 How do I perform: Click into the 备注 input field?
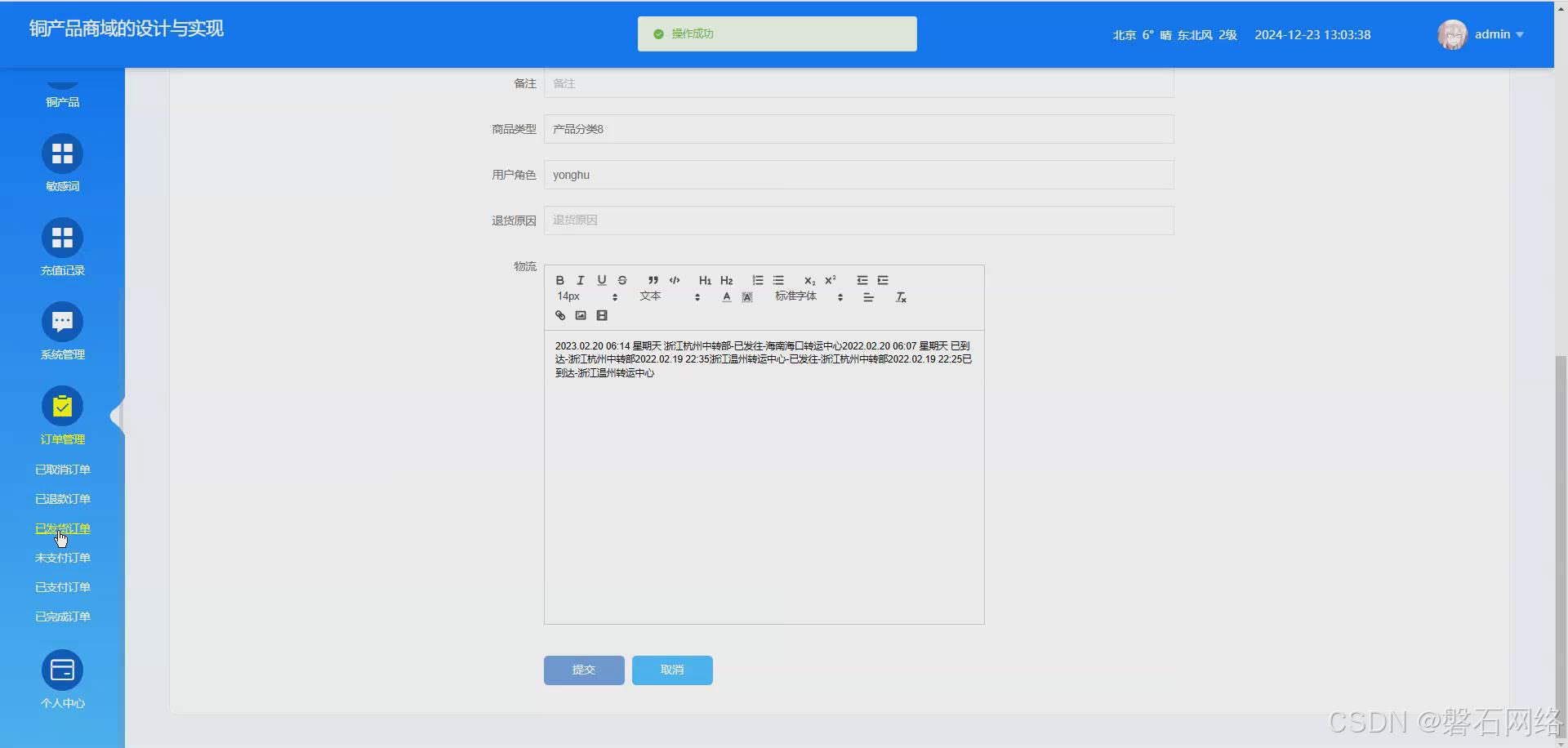859,83
